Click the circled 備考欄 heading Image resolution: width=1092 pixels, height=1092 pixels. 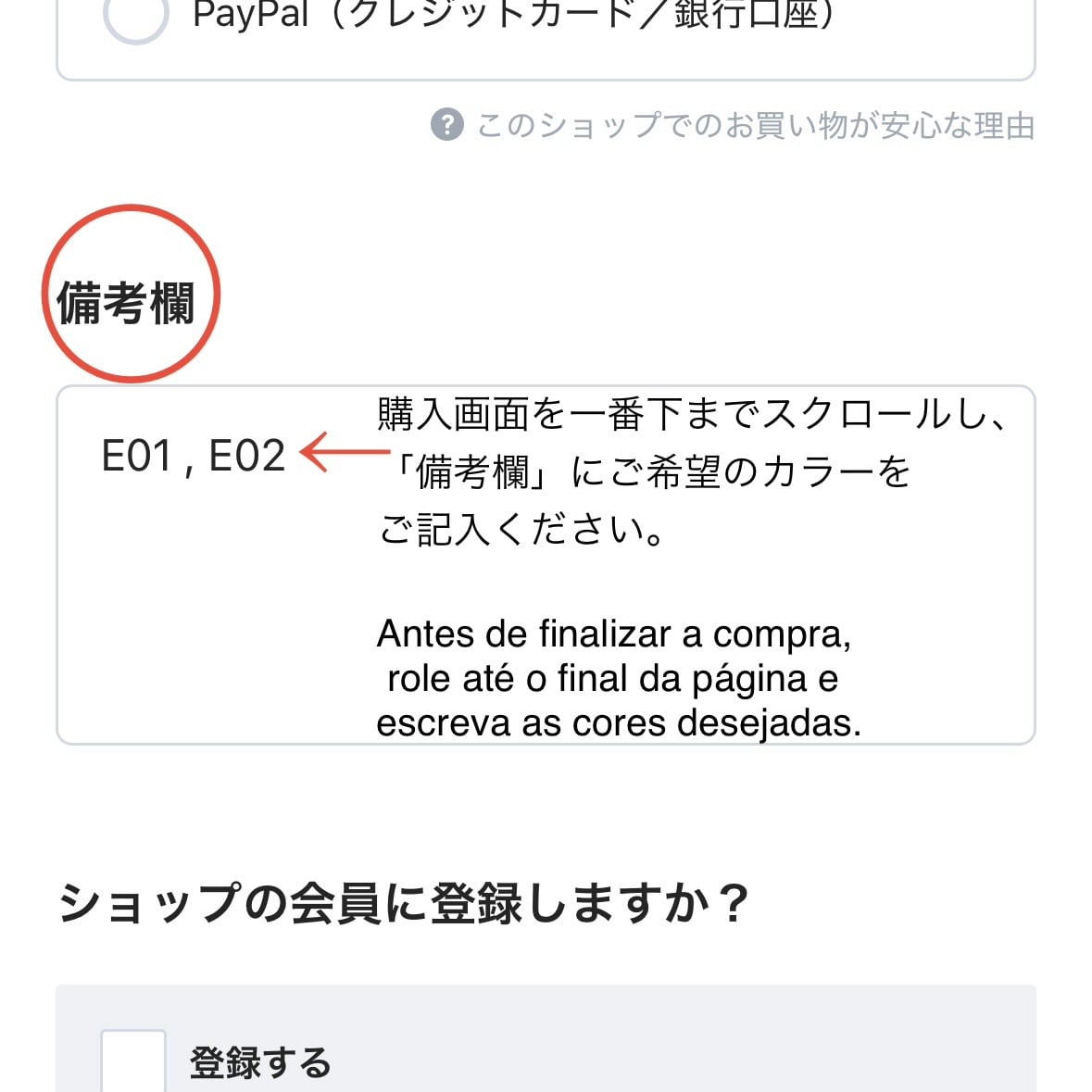point(127,303)
